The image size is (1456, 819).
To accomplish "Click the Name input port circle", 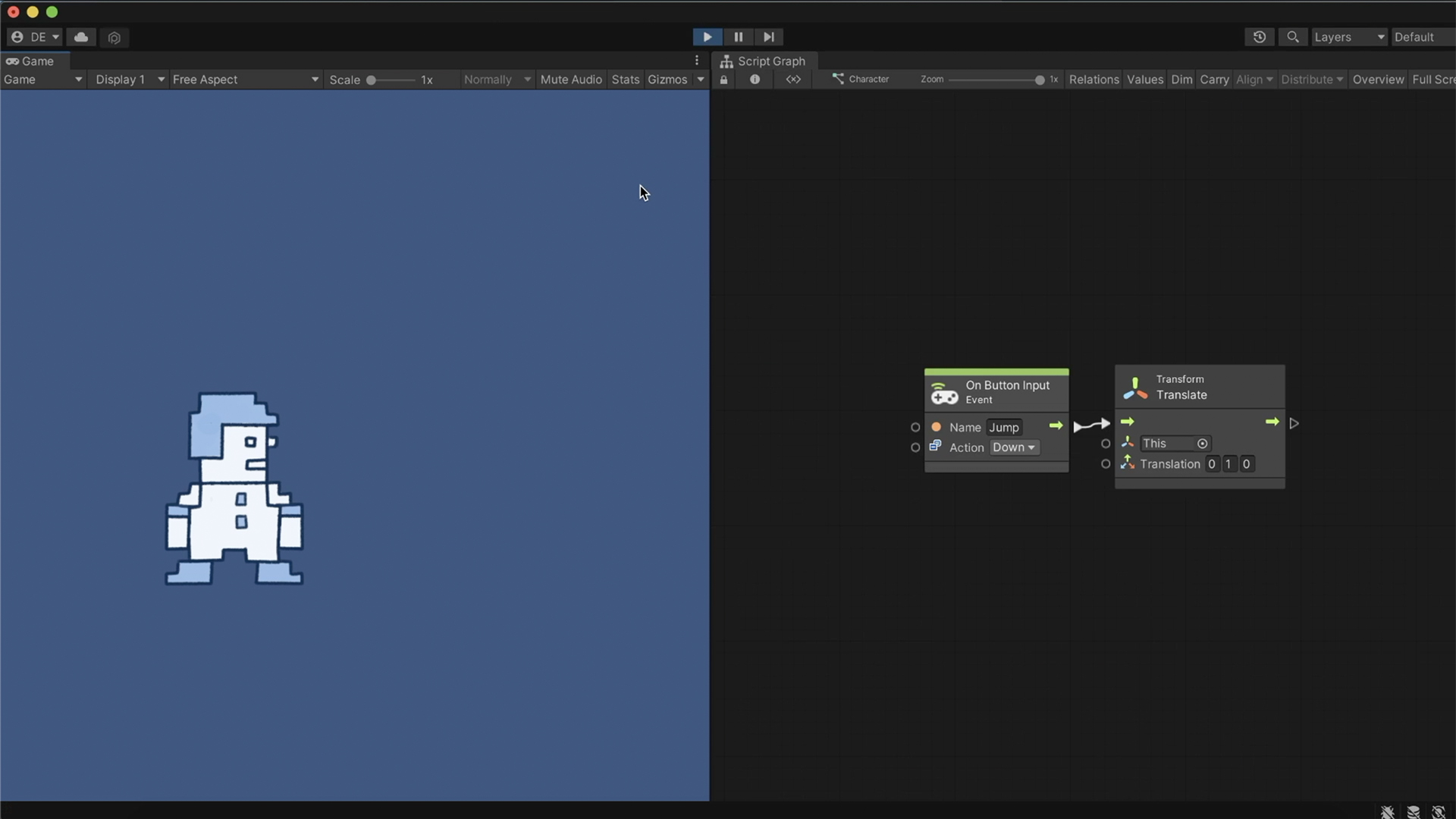I will pos(915,427).
